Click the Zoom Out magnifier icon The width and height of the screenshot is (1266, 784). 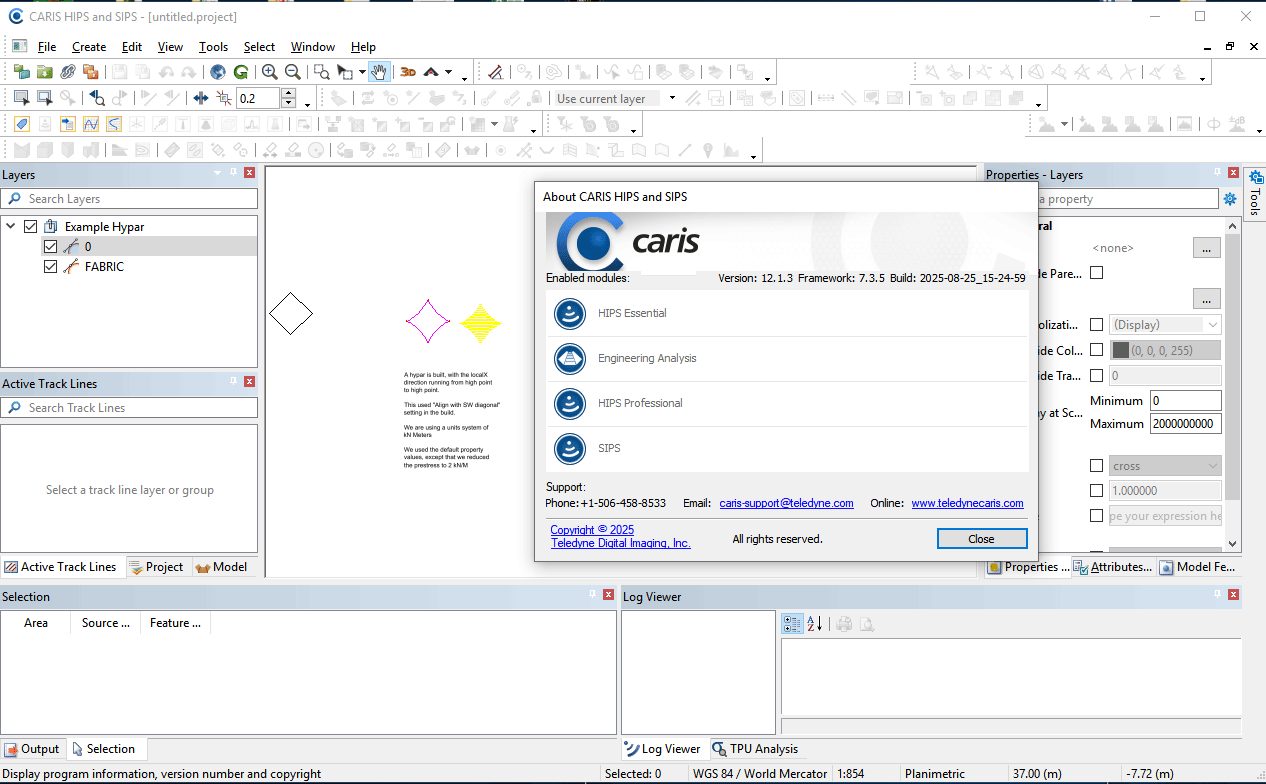click(293, 72)
